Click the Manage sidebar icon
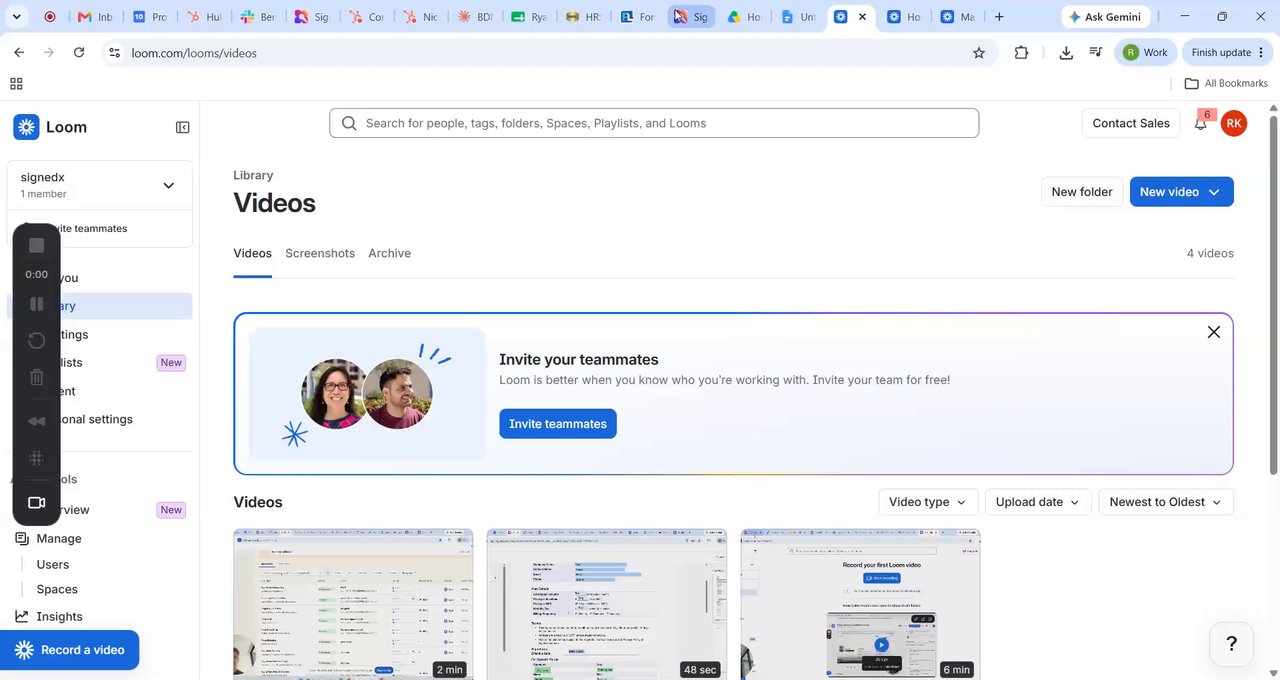 coord(21,538)
